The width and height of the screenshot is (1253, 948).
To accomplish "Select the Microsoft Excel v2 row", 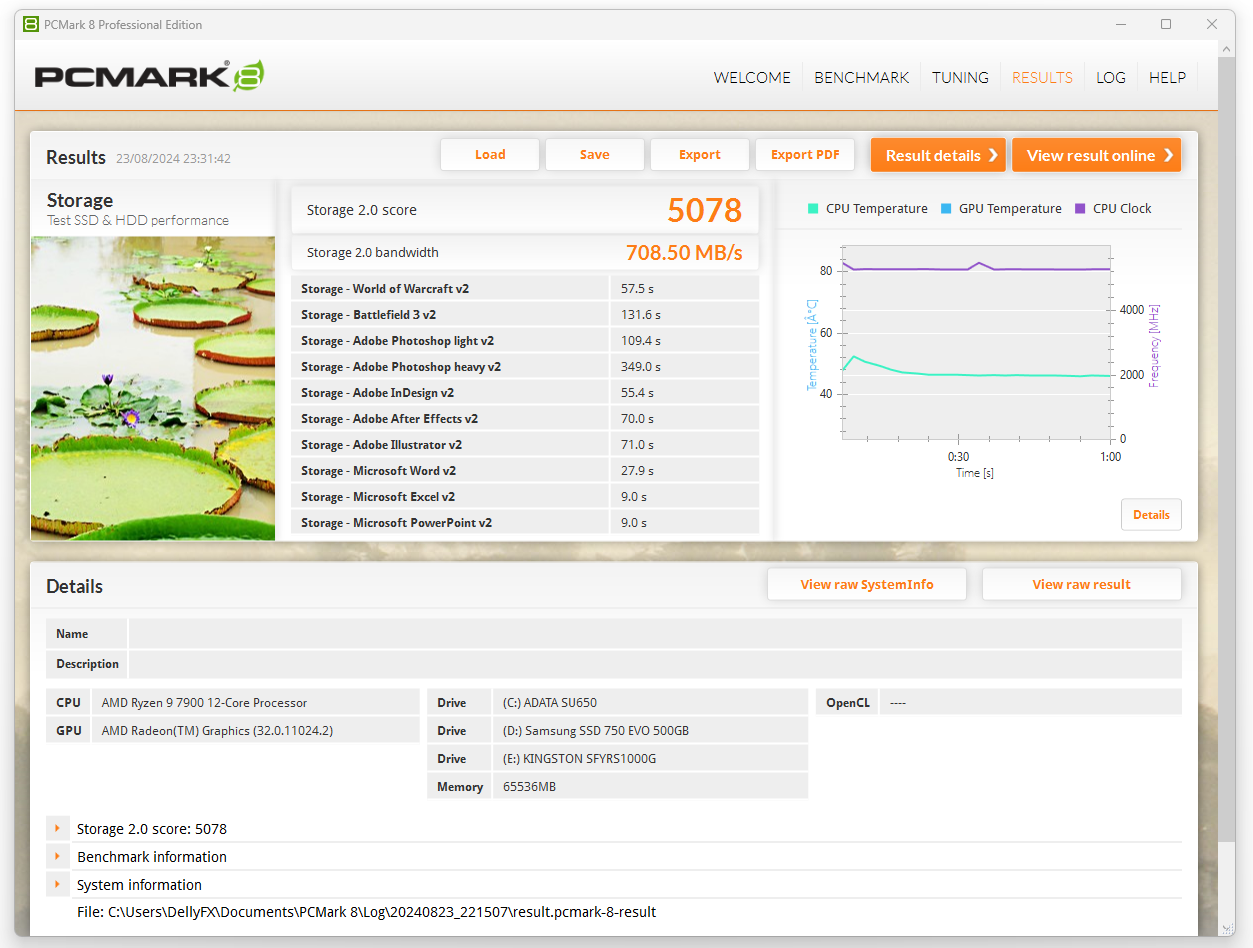I will [x=525, y=497].
